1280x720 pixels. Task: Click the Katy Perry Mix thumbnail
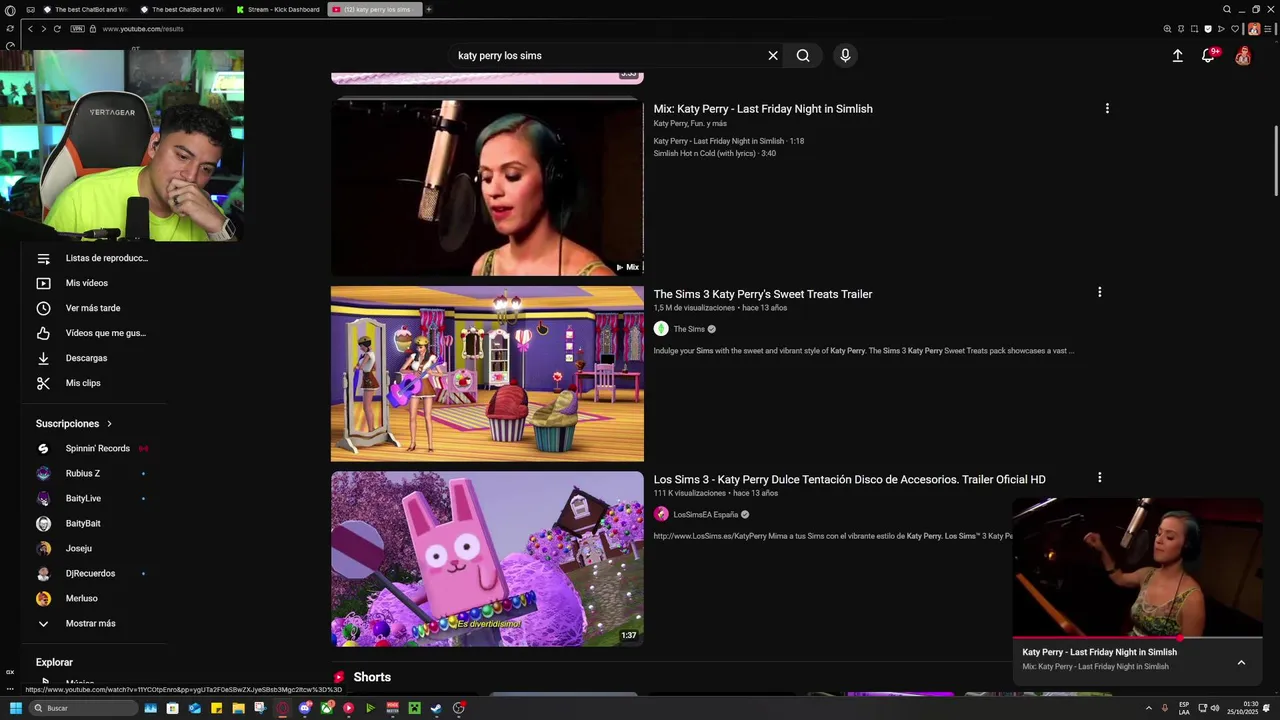pos(487,187)
